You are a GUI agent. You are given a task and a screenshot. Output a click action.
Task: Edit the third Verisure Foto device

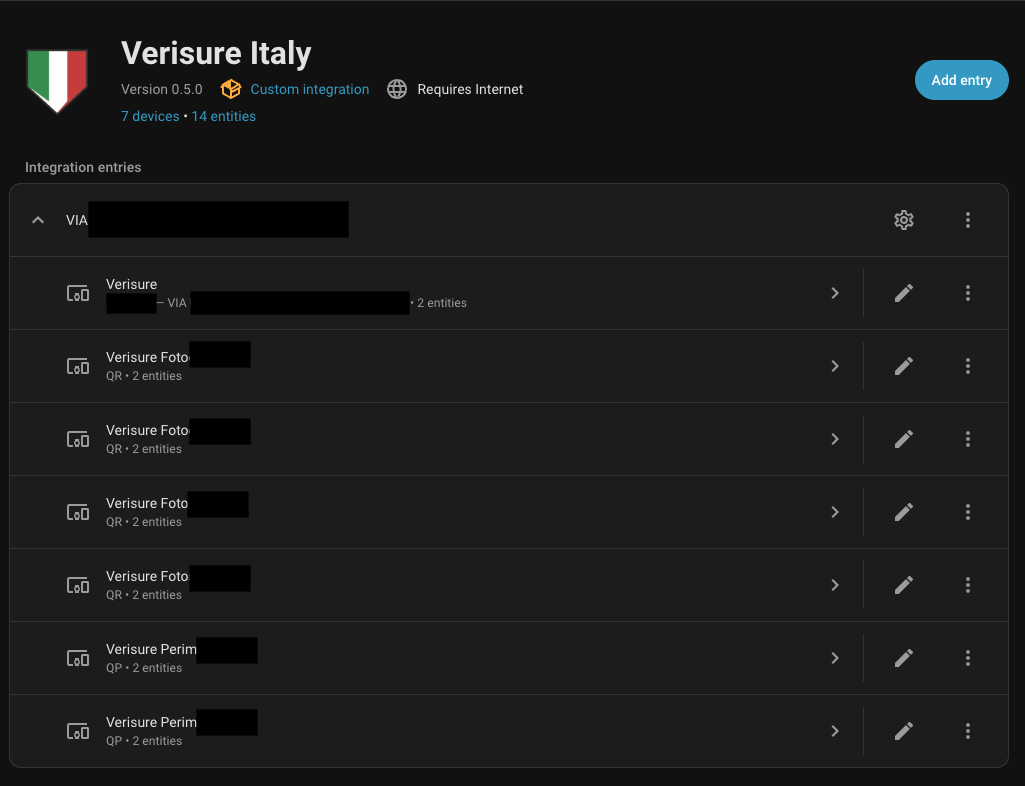pos(903,512)
